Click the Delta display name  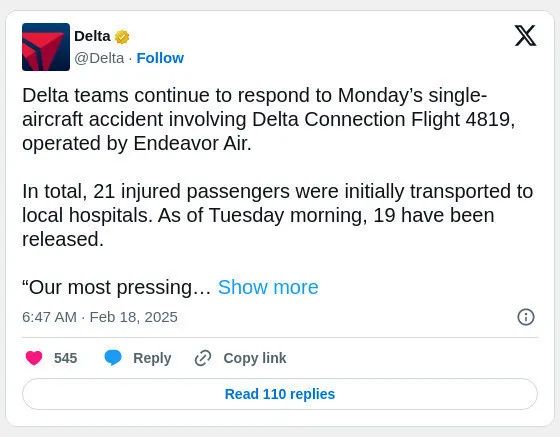tap(92, 36)
